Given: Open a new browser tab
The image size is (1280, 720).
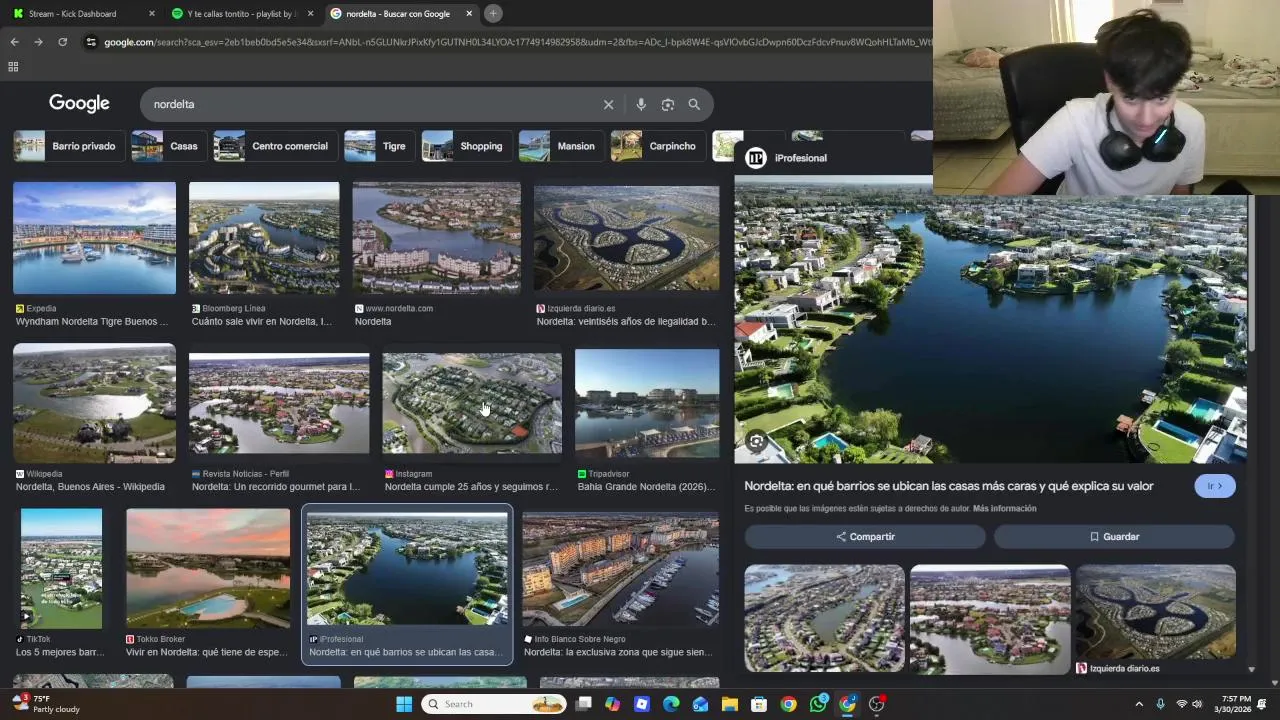Looking at the screenshot, I should [x=493, y=14].
